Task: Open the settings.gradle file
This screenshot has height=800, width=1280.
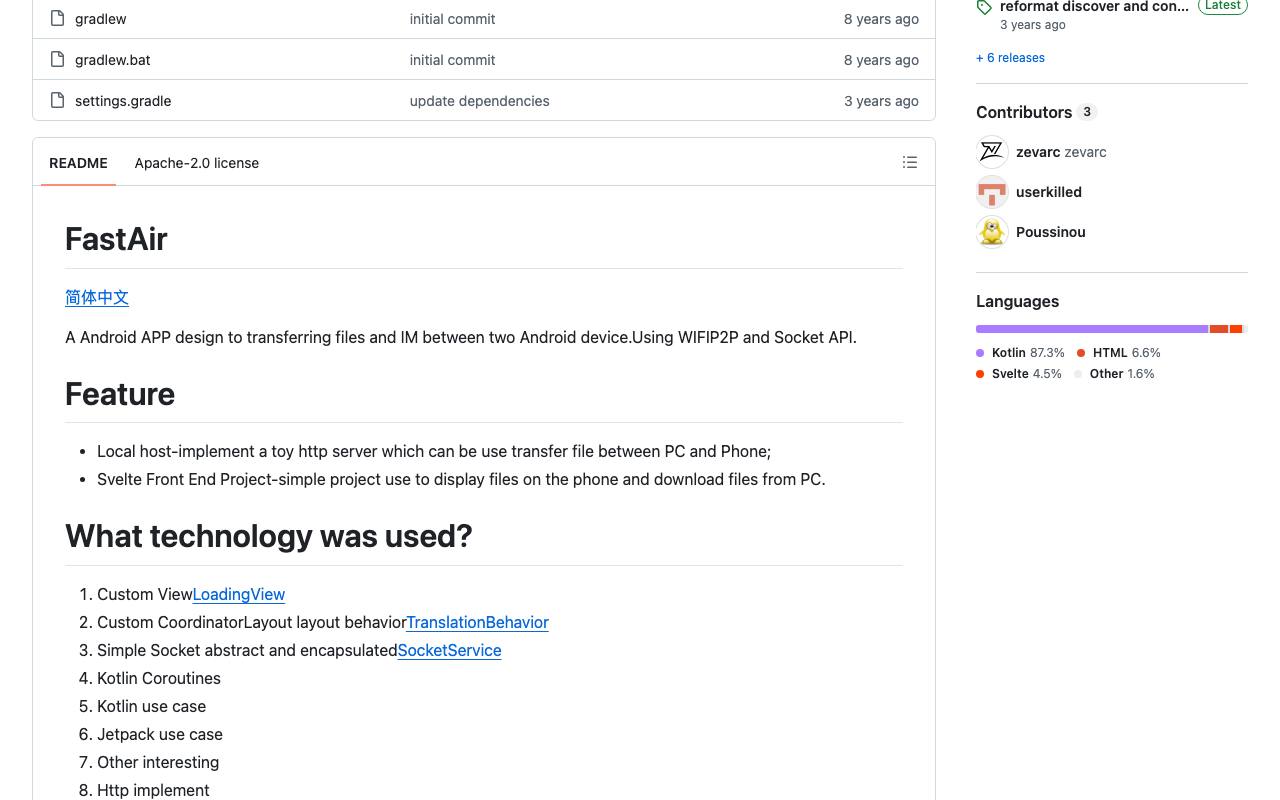Action: 123,101
